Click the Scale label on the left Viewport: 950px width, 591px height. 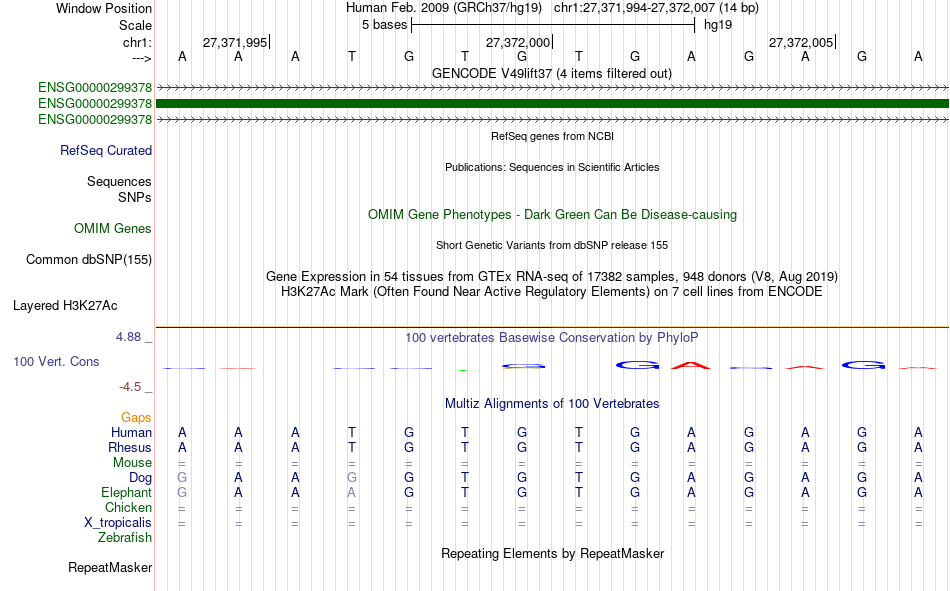135,25
